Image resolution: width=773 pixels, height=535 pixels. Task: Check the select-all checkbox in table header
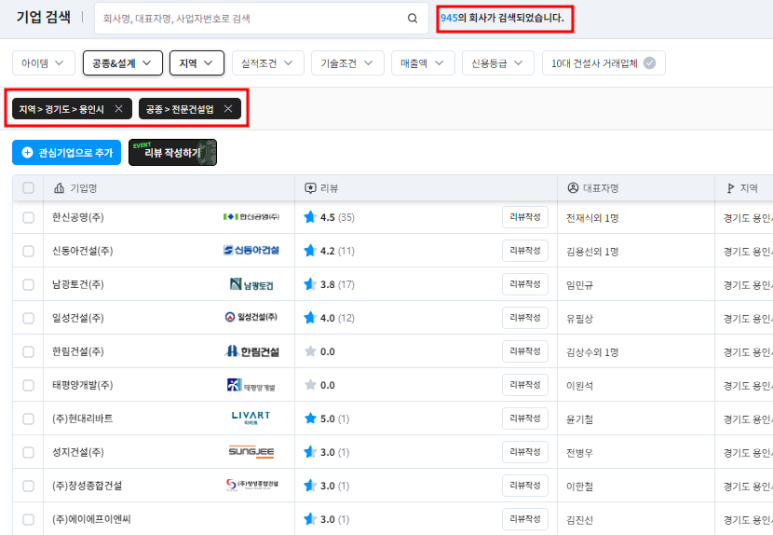(29, 188)
